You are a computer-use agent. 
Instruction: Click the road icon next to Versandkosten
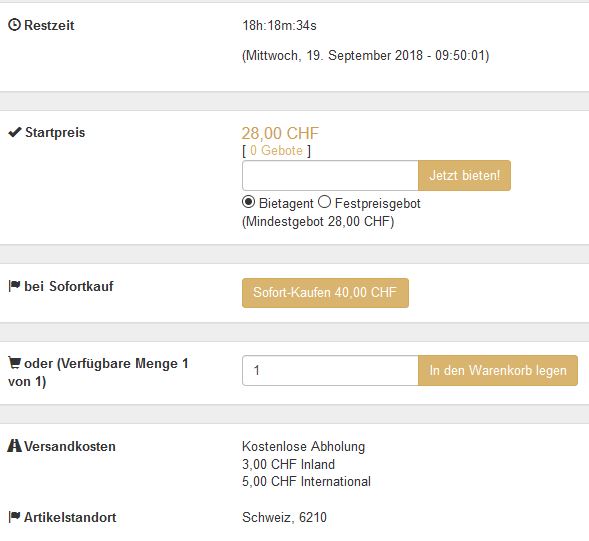point(14,446)
